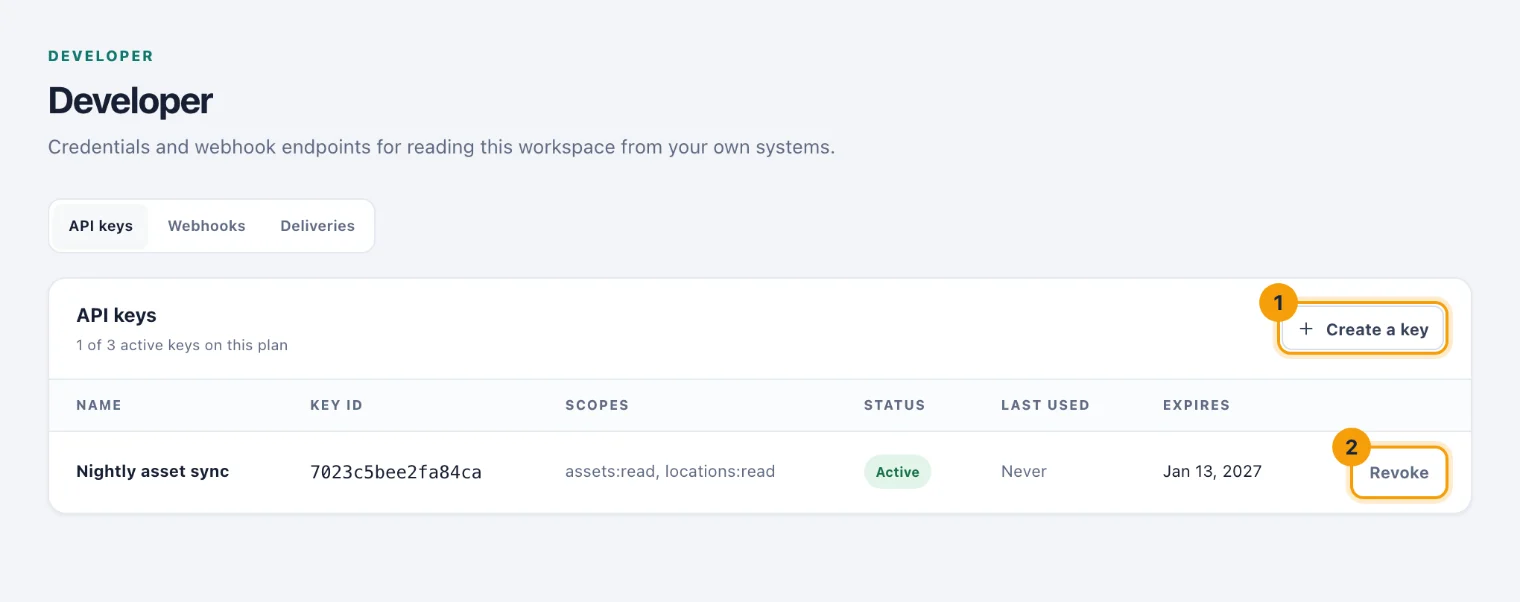This screenshot has height=602, width=1520.
Task: Click the SCOPES column header
Action: coord(597,405)
